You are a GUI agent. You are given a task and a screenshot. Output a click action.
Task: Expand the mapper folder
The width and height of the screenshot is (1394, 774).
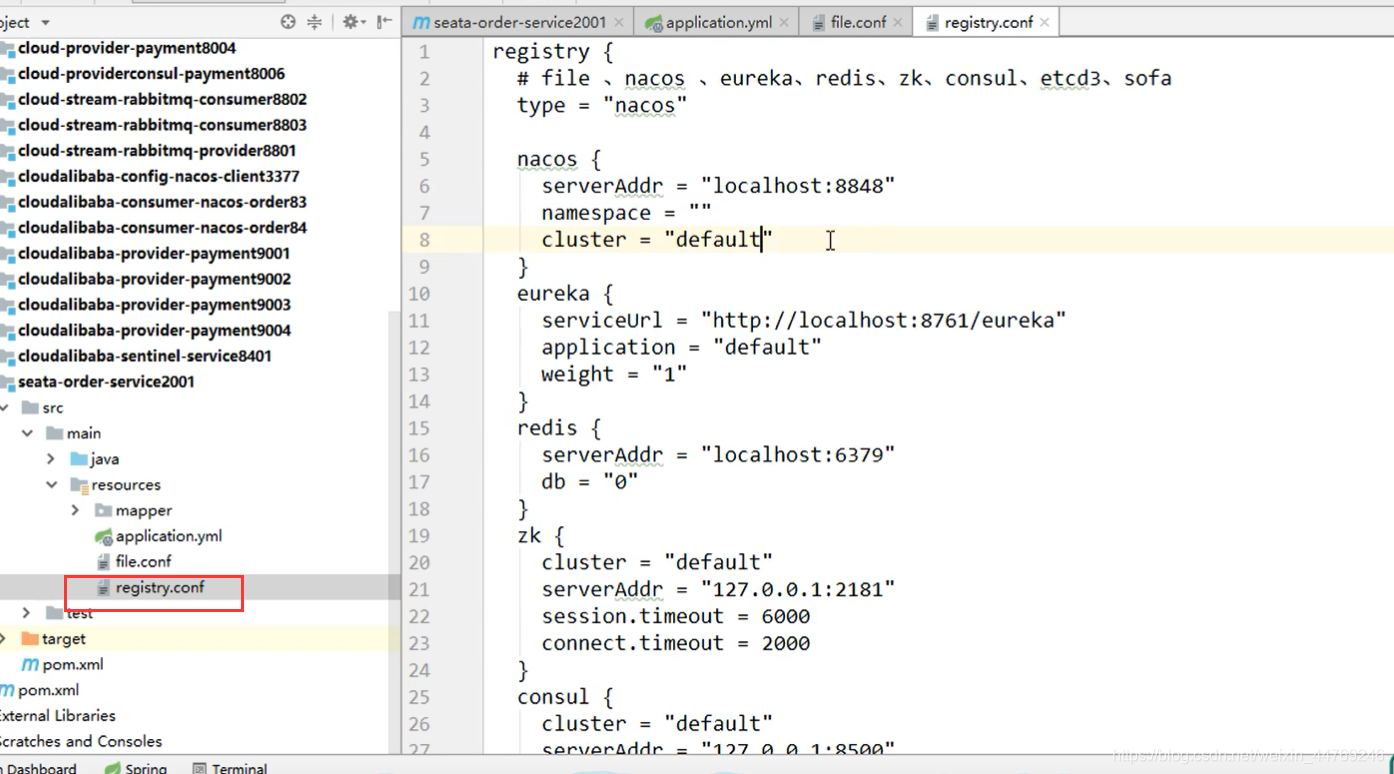(x=75, y=511)
